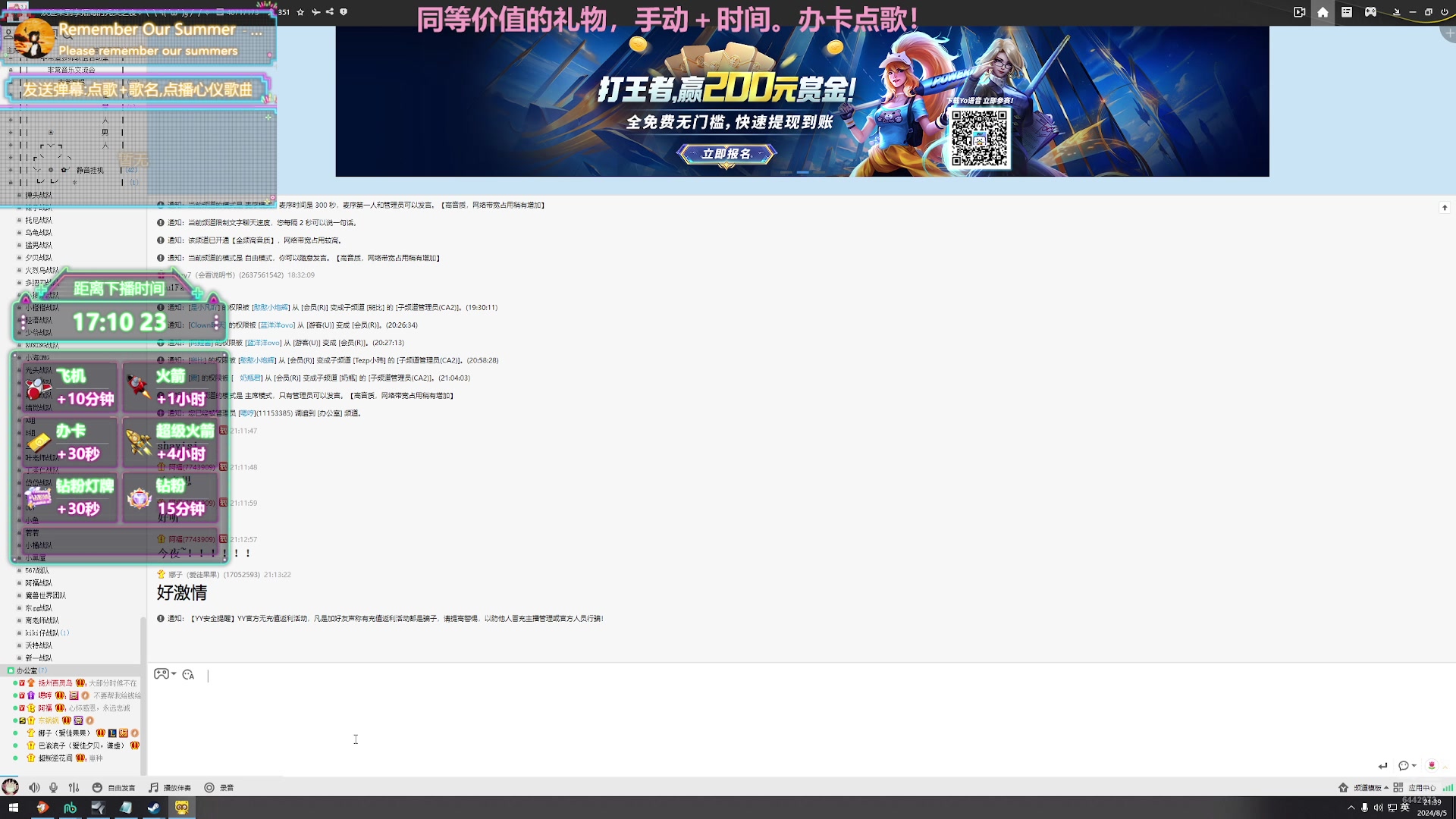The height and width of the screenshot is (819, 1456).
Task: Select the 新一战队 channel
Action: pyautogui.click(x=39, y=658)
